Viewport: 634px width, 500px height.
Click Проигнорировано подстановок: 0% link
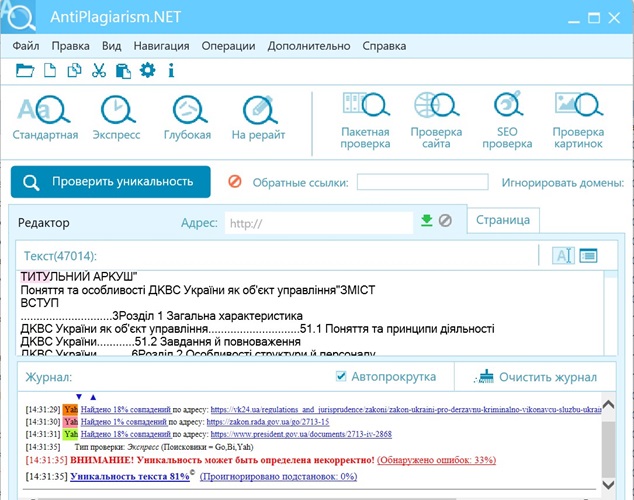[x=278, y=477]
